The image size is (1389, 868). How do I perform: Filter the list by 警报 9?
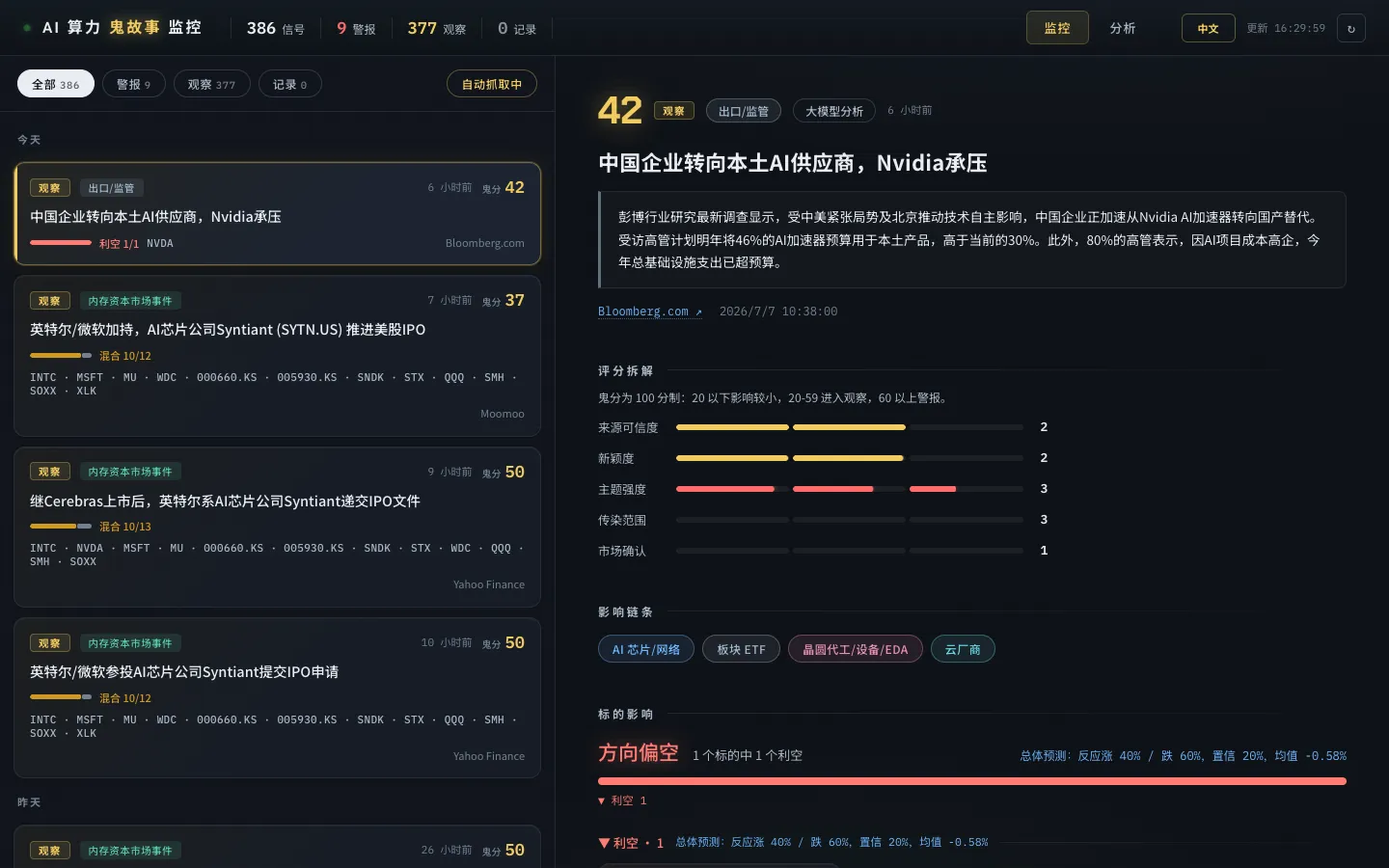coord(134,84)
